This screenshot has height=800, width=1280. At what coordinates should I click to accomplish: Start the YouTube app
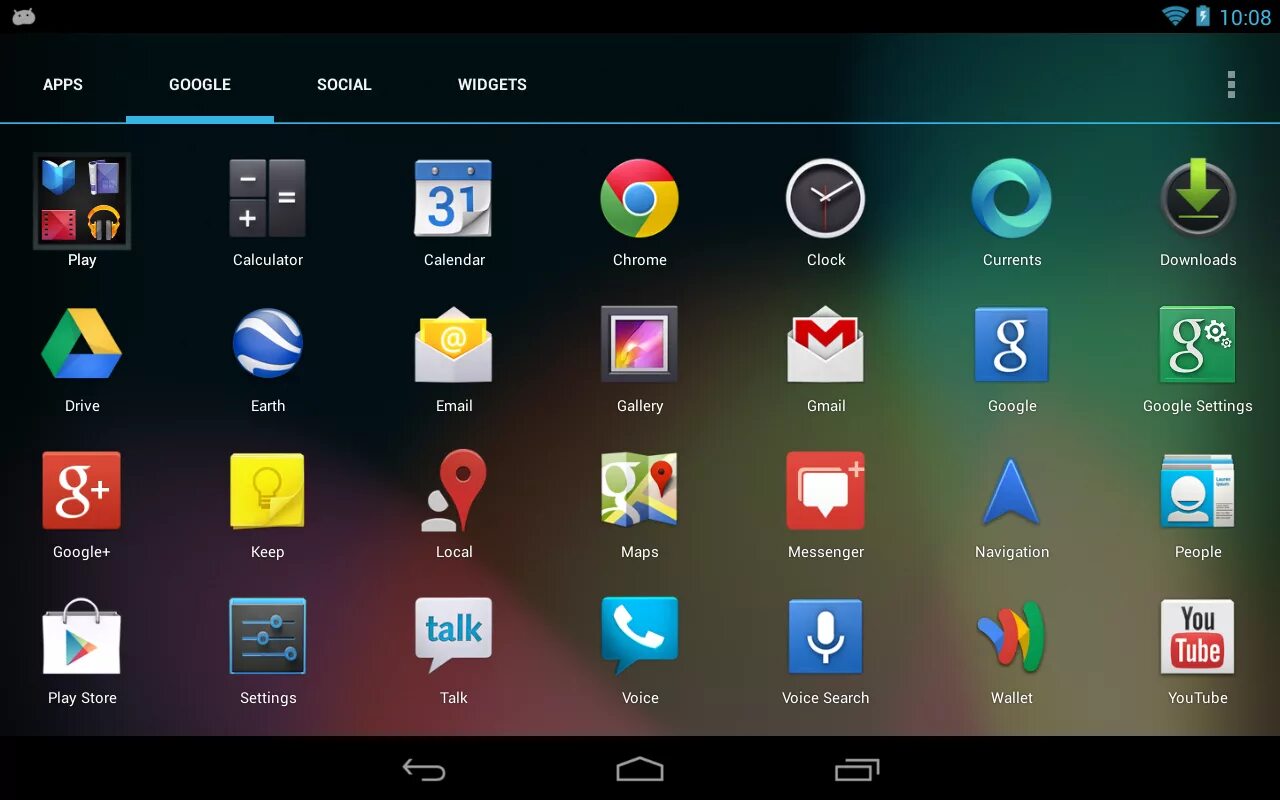click(1197, 636)
